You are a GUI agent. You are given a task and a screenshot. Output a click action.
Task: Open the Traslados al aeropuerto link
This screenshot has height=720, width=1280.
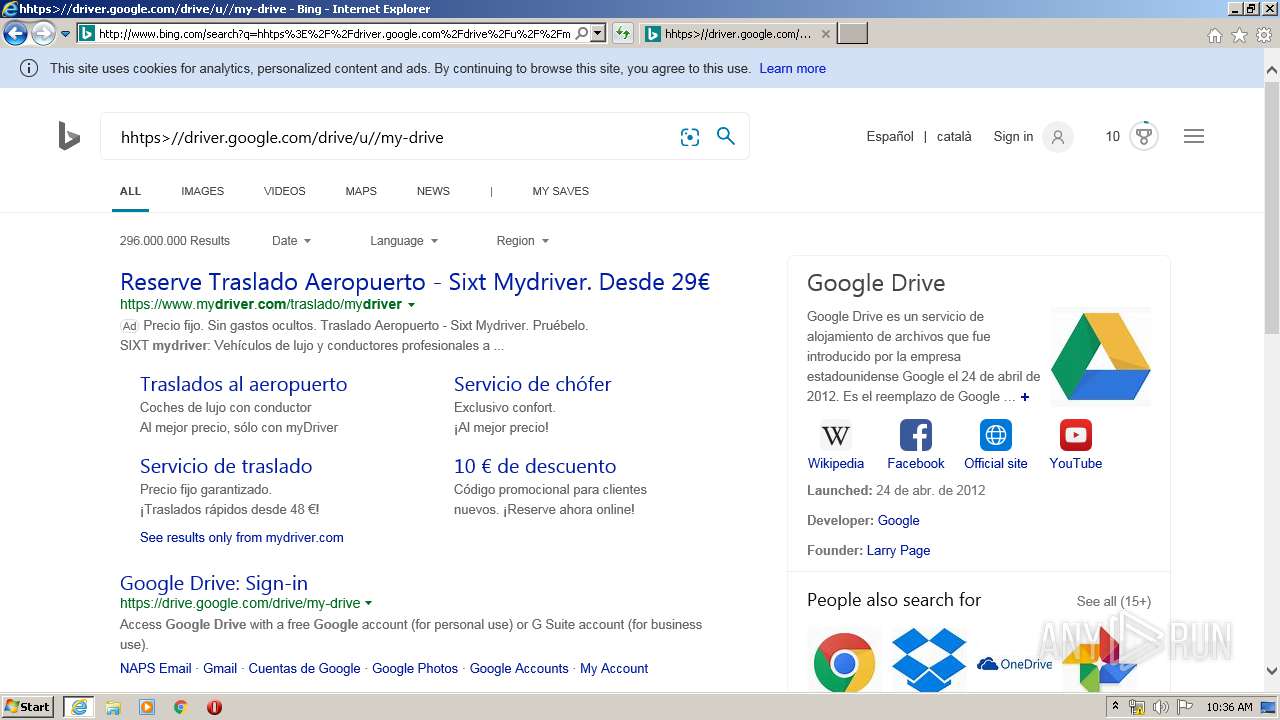coord(243,384)
